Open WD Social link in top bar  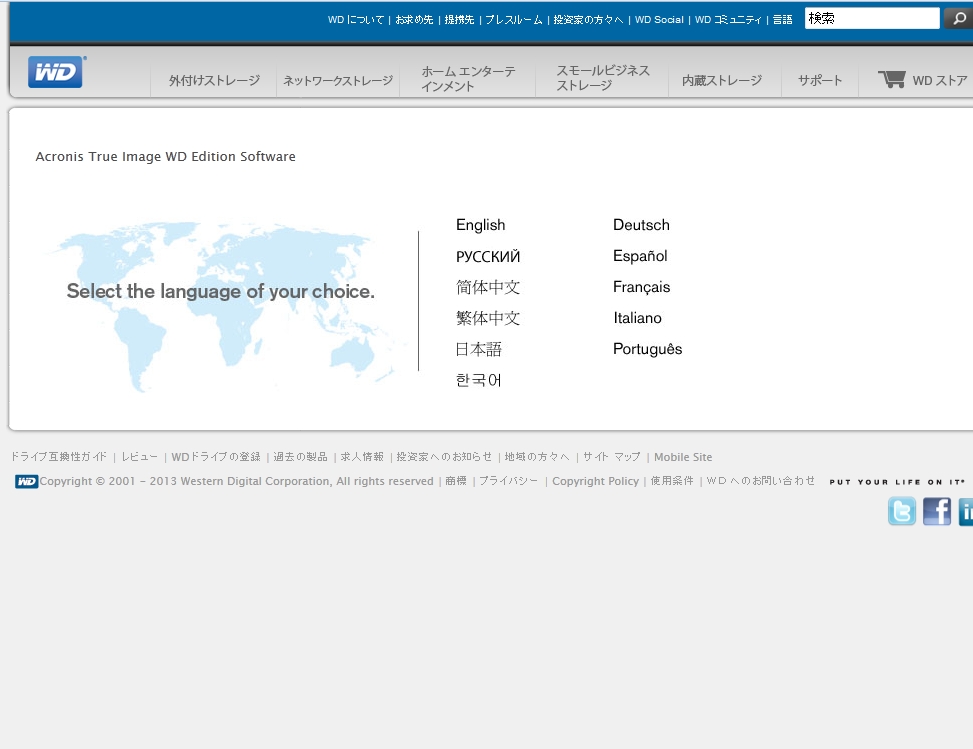tap(659, 20)
